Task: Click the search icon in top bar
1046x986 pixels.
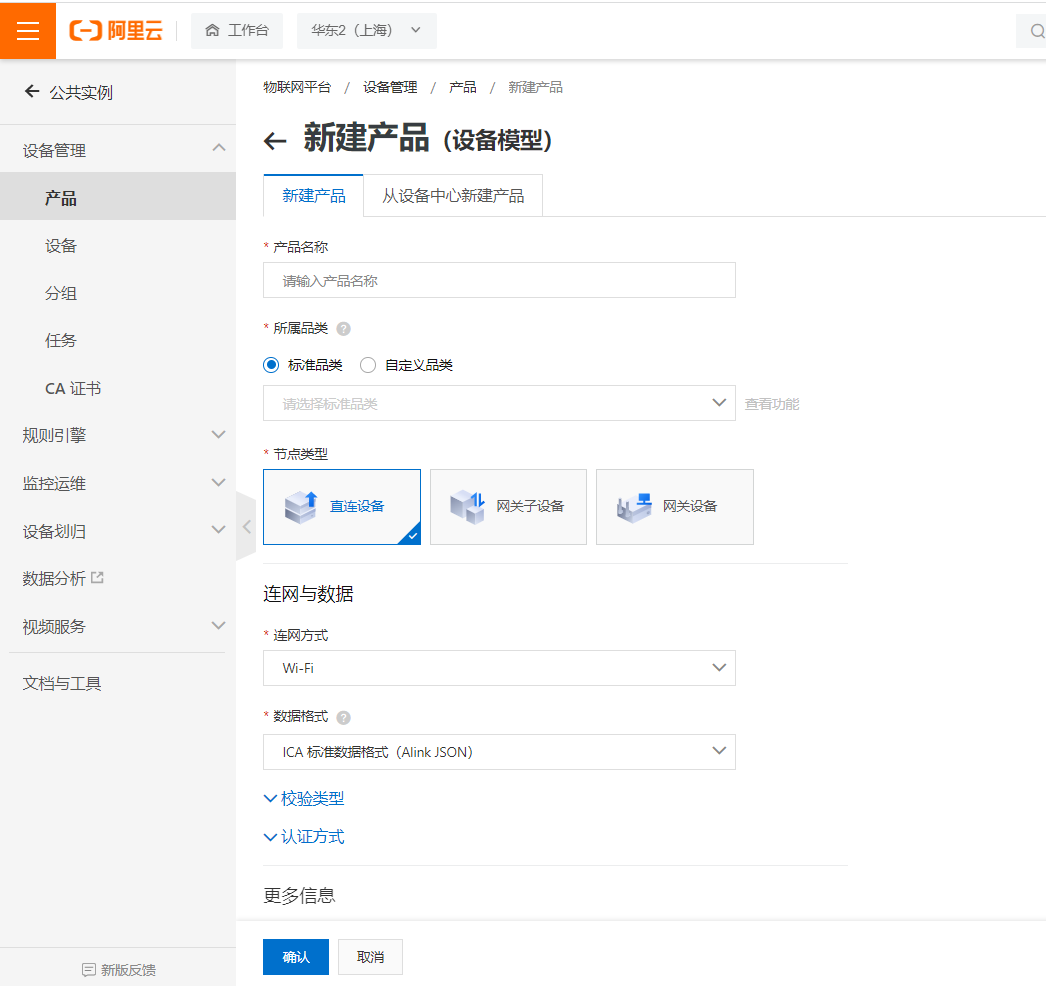Action: pos(1037,31)
